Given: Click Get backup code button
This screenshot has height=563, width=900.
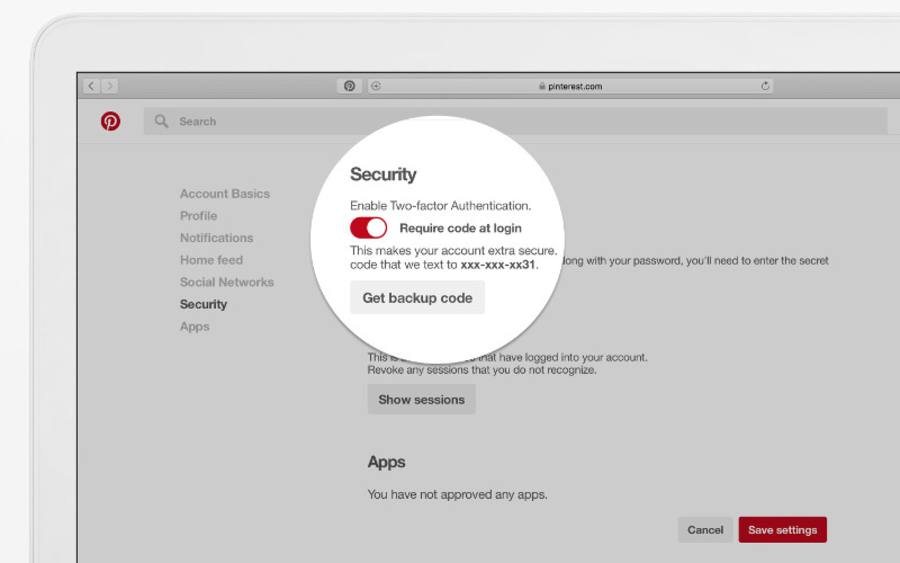Looking at the screenshot, I should (417, 298).
